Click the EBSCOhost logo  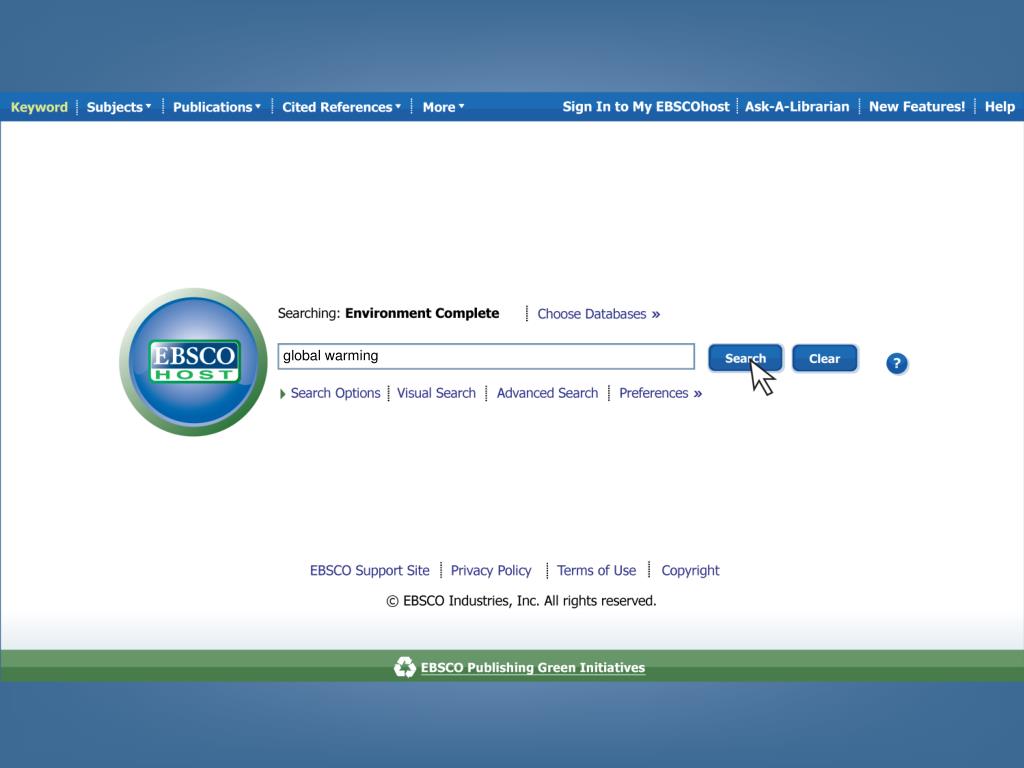193,362
